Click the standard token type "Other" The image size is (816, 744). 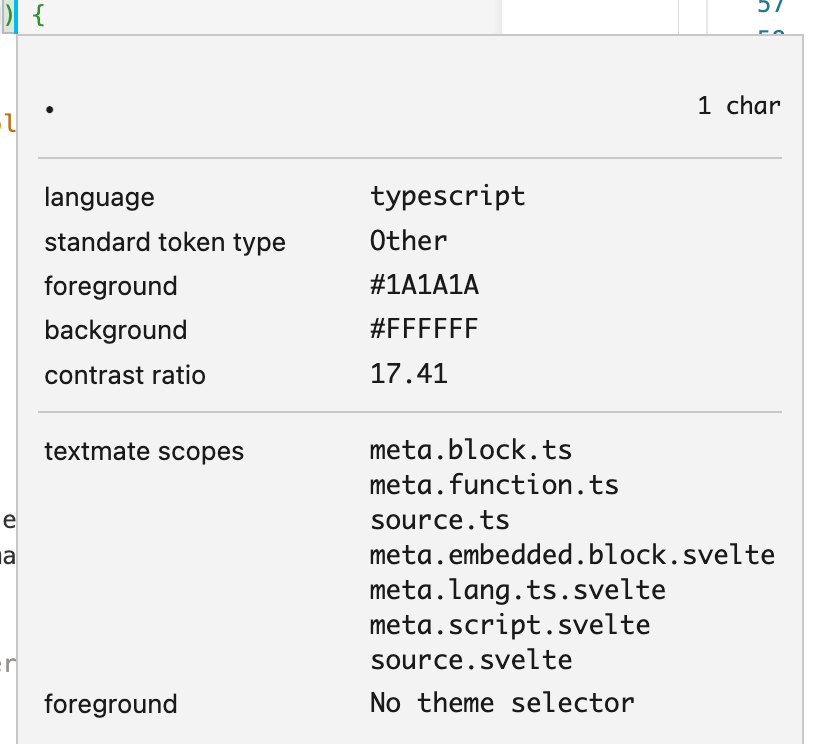click(x=409, y=240)
